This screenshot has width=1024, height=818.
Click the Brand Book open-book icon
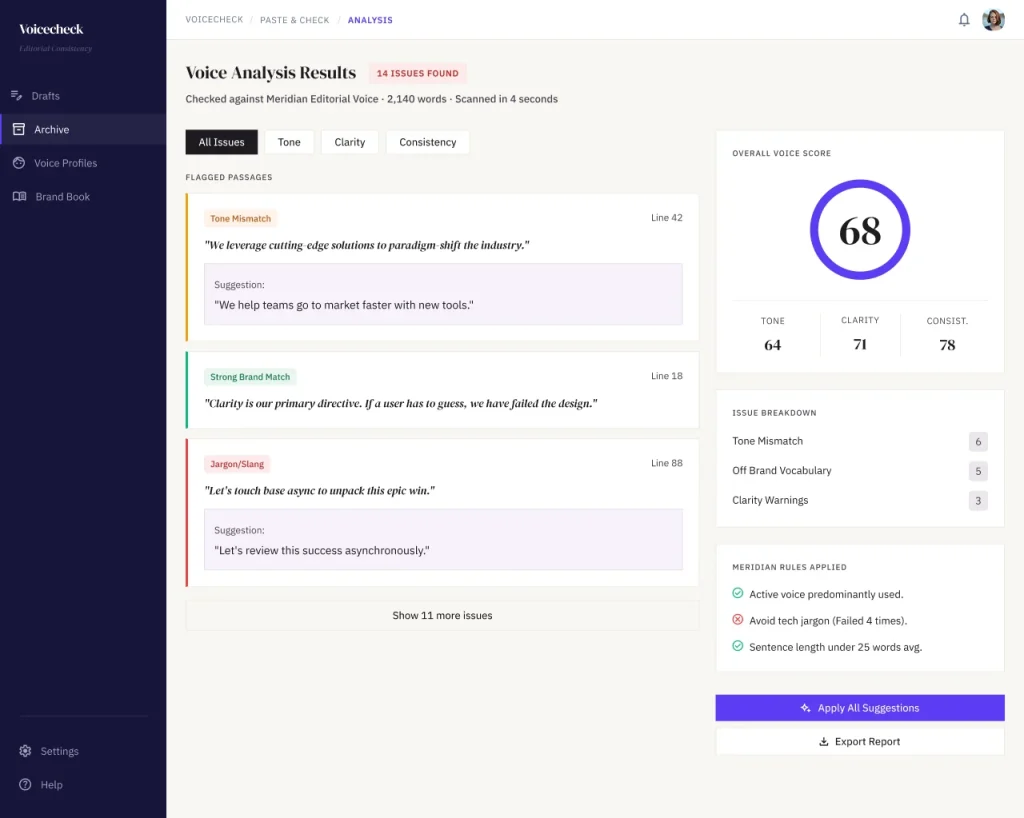[20, 197]
